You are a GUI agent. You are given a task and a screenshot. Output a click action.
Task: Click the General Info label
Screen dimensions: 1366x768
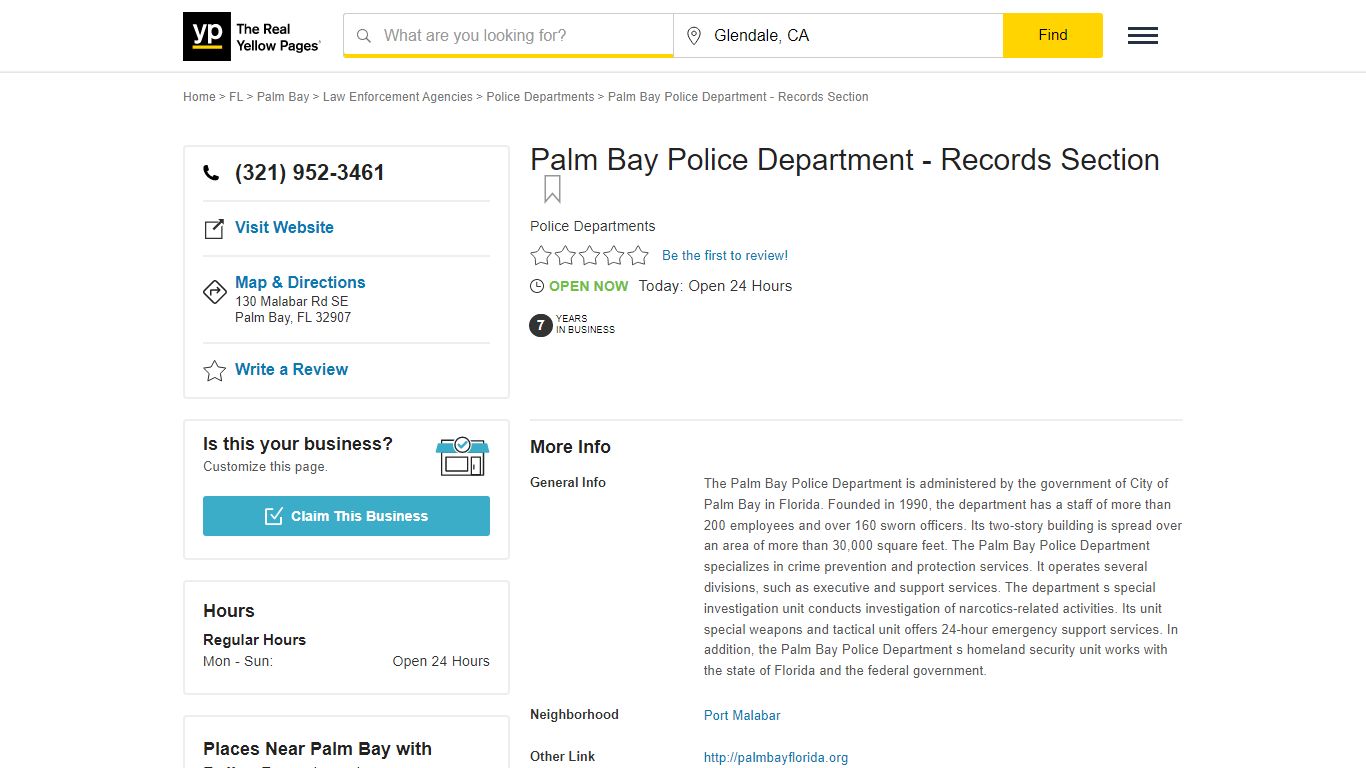[568, 482]
